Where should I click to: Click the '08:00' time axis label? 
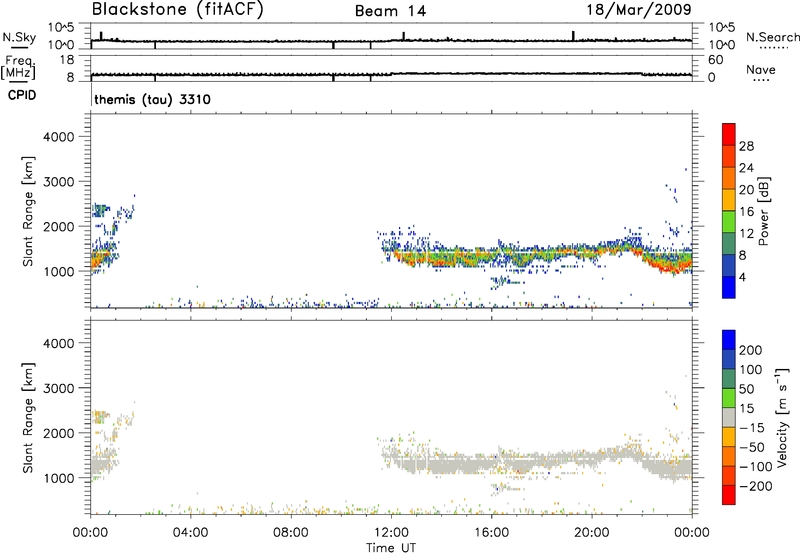click(x=290, y=533)
